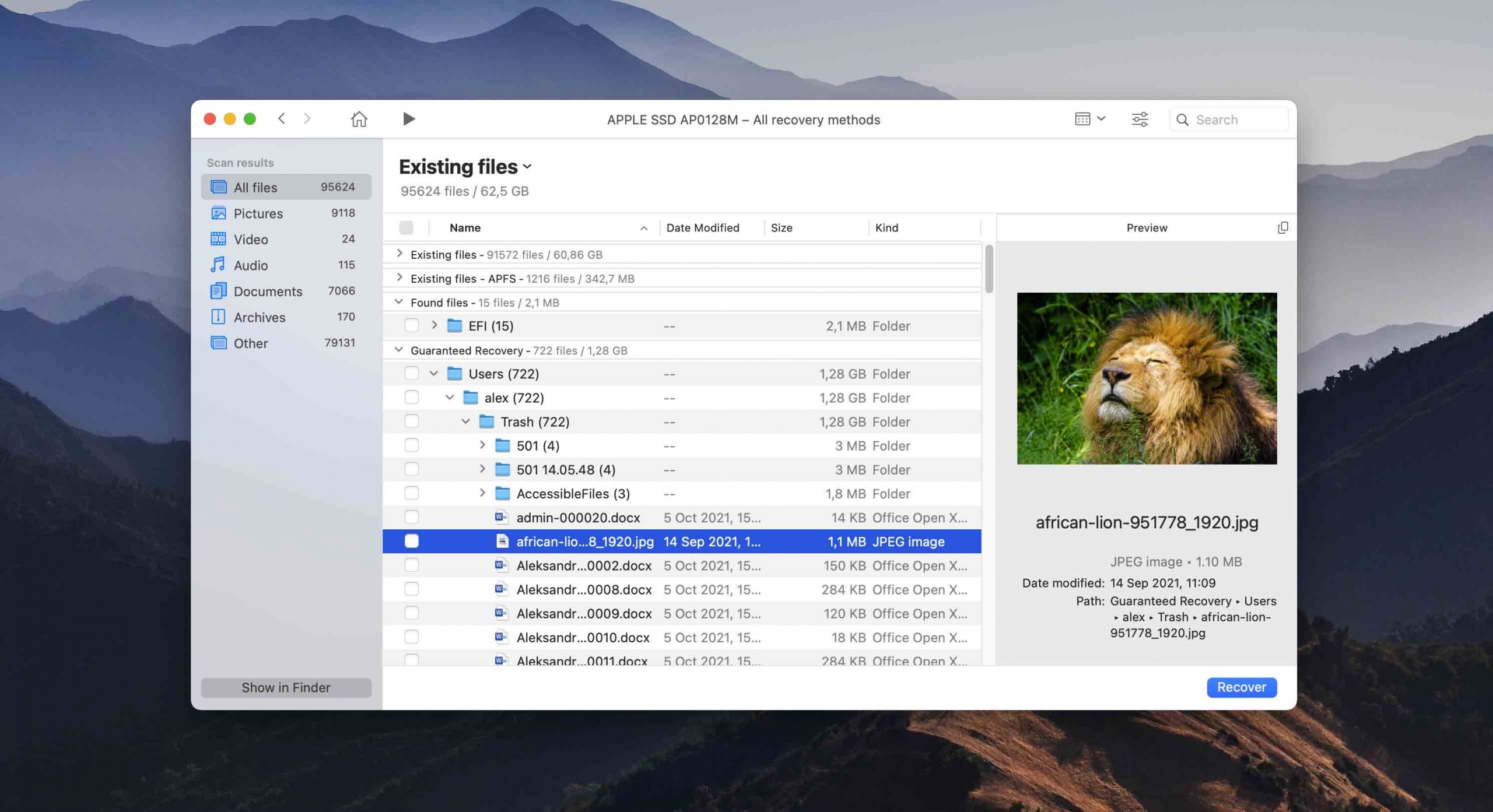Toggle checkbox for admin-000020.docx row
This screenshot has height=812, width=1493.
(x=411, y=517)
